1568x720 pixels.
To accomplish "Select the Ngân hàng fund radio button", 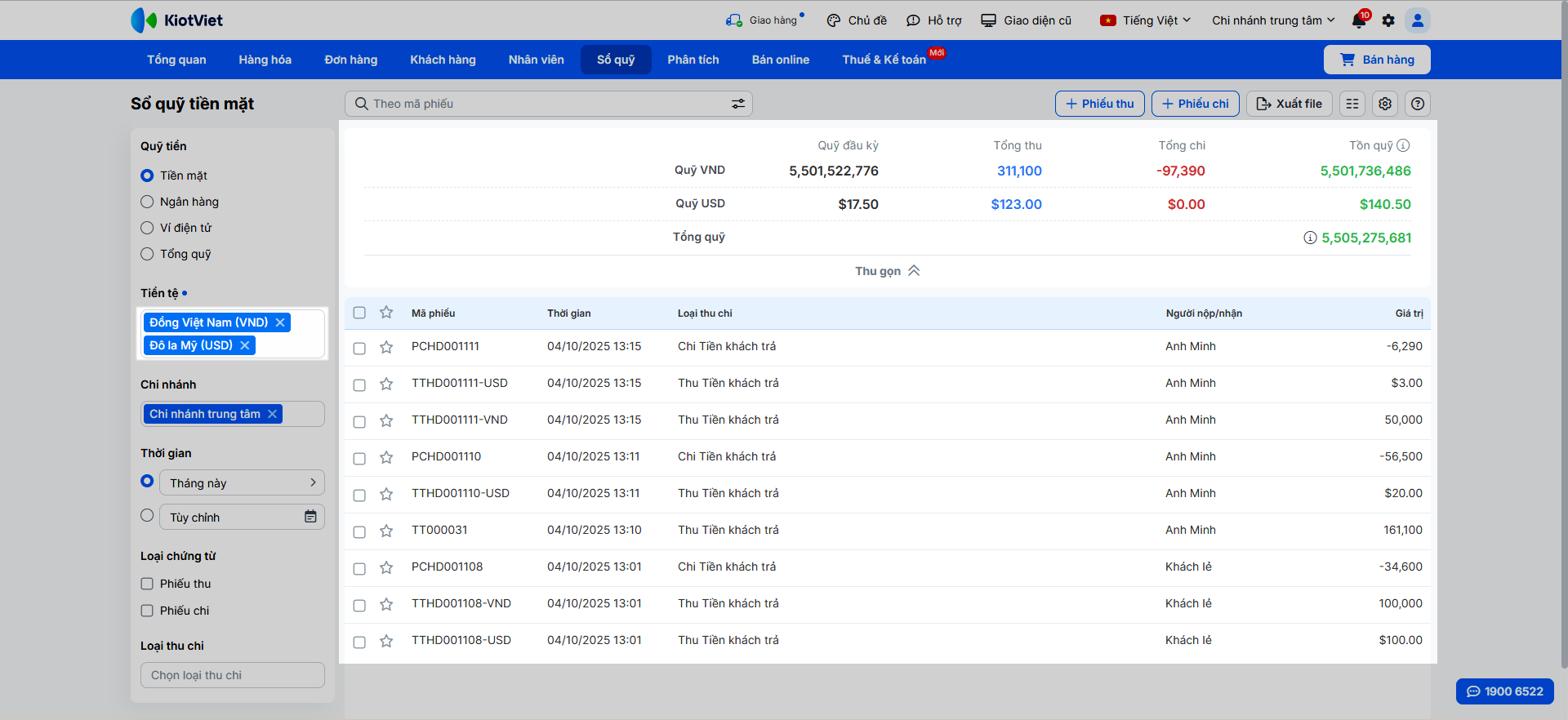I will pos(147,202).
